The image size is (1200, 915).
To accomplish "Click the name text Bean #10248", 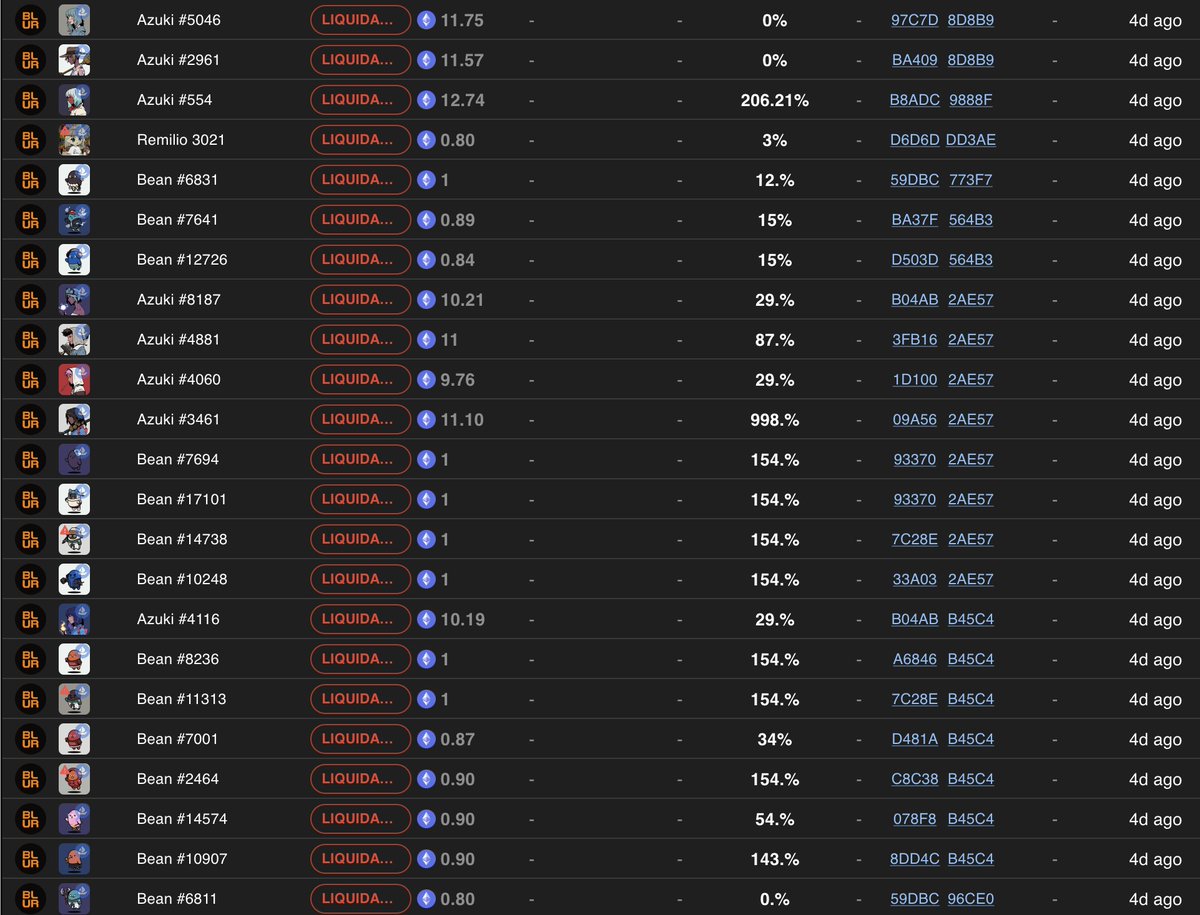I will [x=181, y=579].
